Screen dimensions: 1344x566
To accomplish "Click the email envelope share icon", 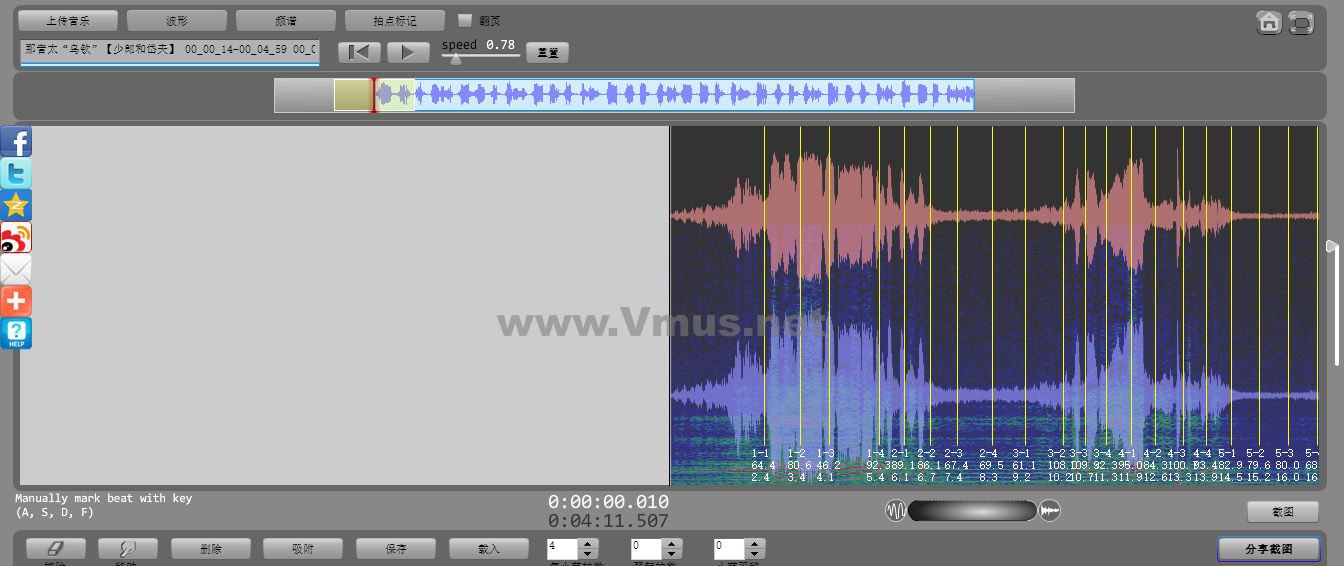I will (x=16, y=269).
